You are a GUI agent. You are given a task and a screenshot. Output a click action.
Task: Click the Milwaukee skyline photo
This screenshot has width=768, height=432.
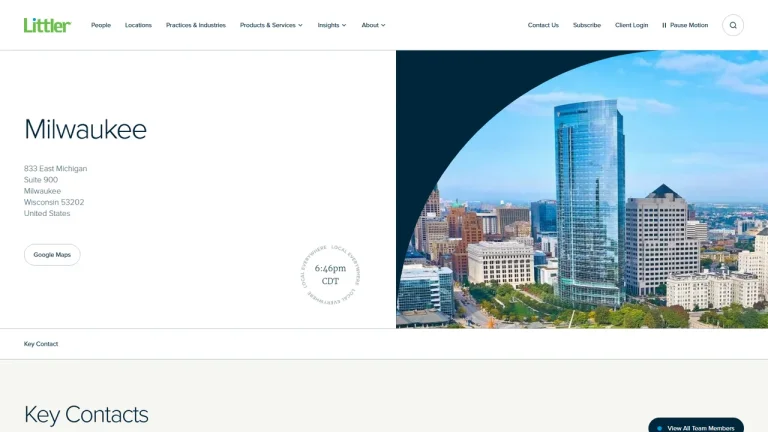coord(582,189)
